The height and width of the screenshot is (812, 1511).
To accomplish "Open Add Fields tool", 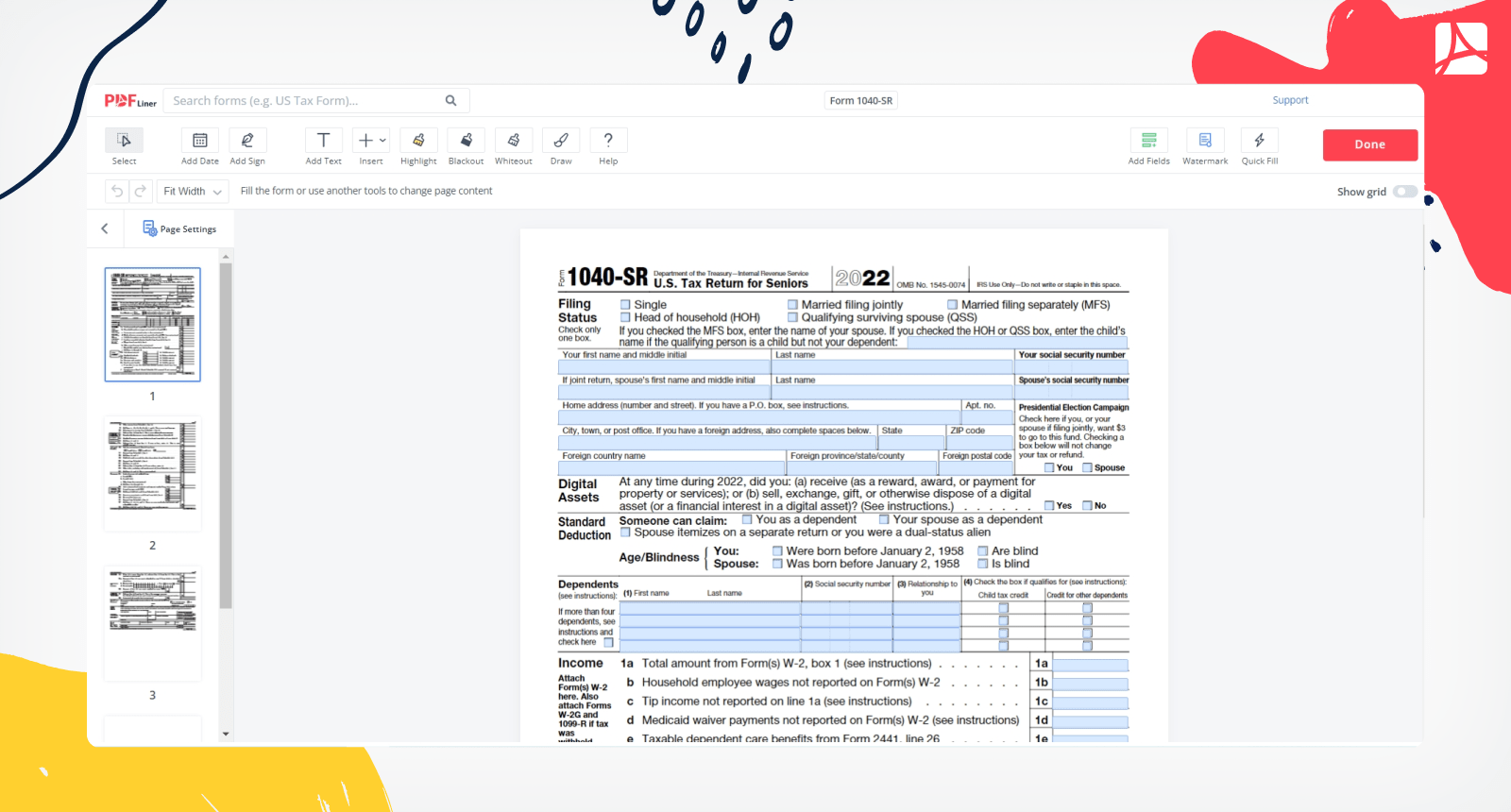I will 1149,140.
